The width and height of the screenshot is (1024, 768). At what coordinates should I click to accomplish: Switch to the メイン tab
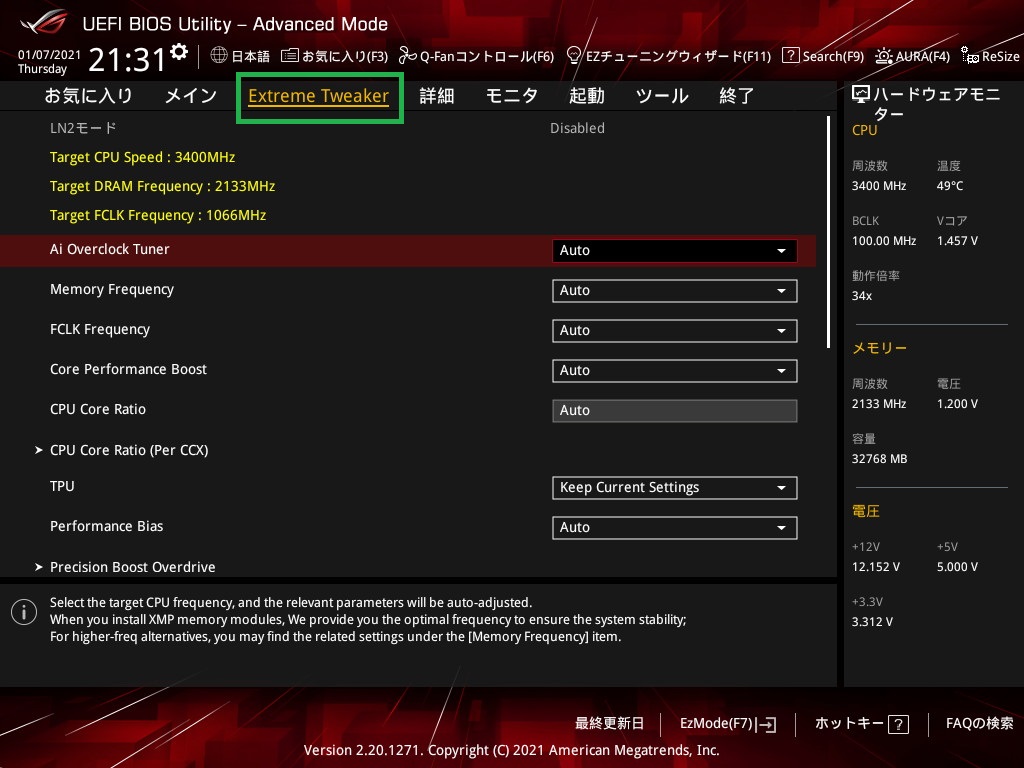(x=191, y=96)
